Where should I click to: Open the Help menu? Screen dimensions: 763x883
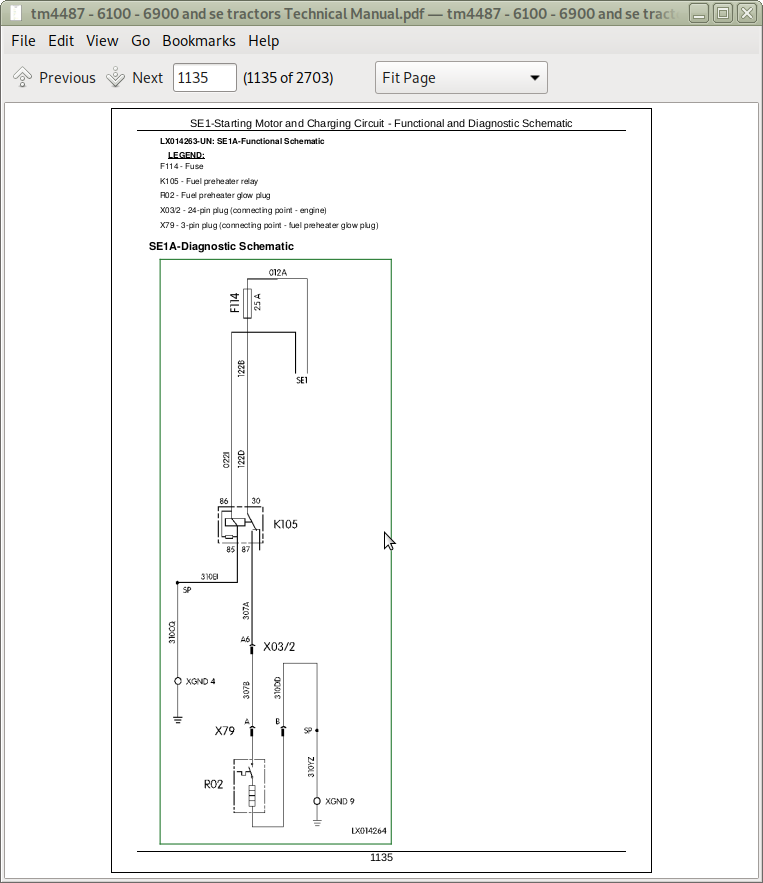click(x=264, y=41)
